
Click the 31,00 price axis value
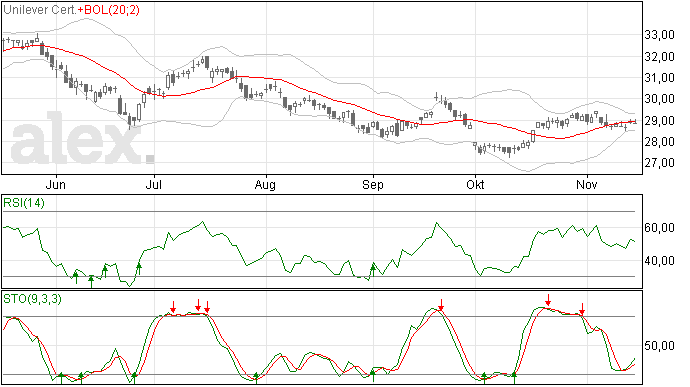[x=660, y=78]
